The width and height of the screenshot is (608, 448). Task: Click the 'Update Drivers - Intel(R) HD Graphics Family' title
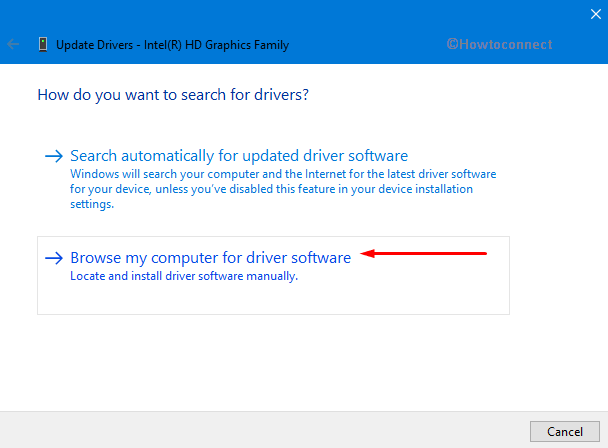[173, 45]
